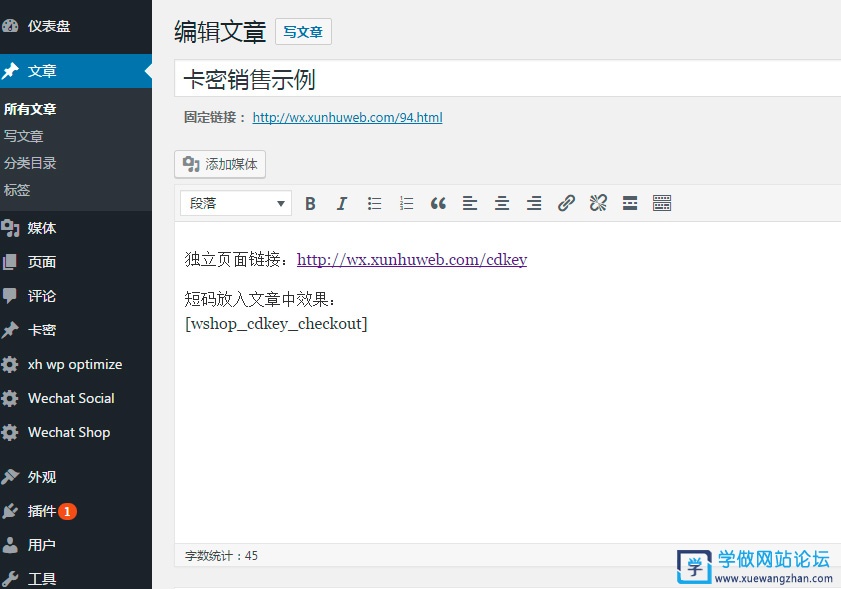Image resolution: width=841 pixels, height=589 pixels.
Task: Toggle the extended toolbar (kitchen sink)
Action: [x=662, y=203]
